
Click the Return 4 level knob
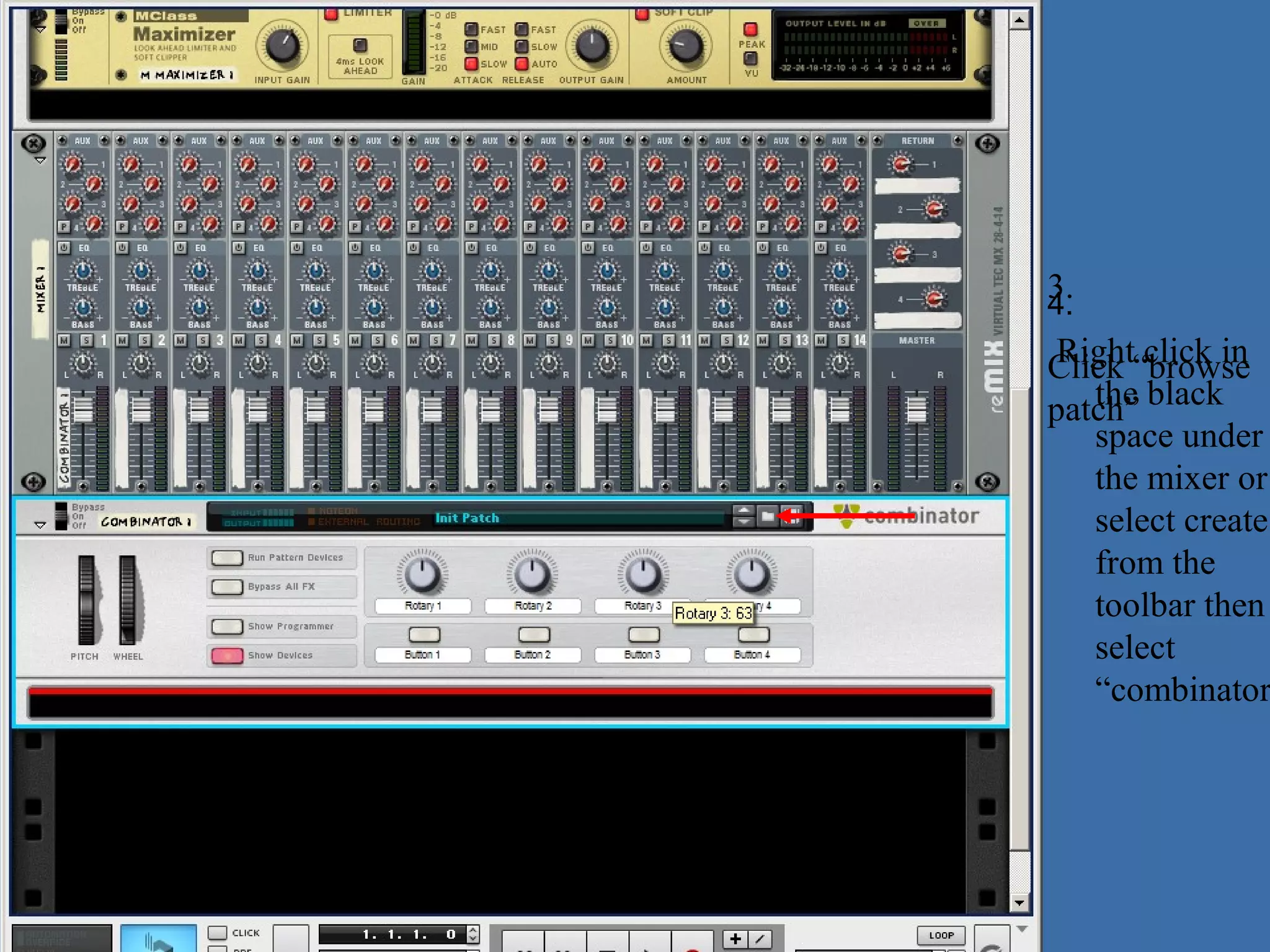click(x=934, y=299)
